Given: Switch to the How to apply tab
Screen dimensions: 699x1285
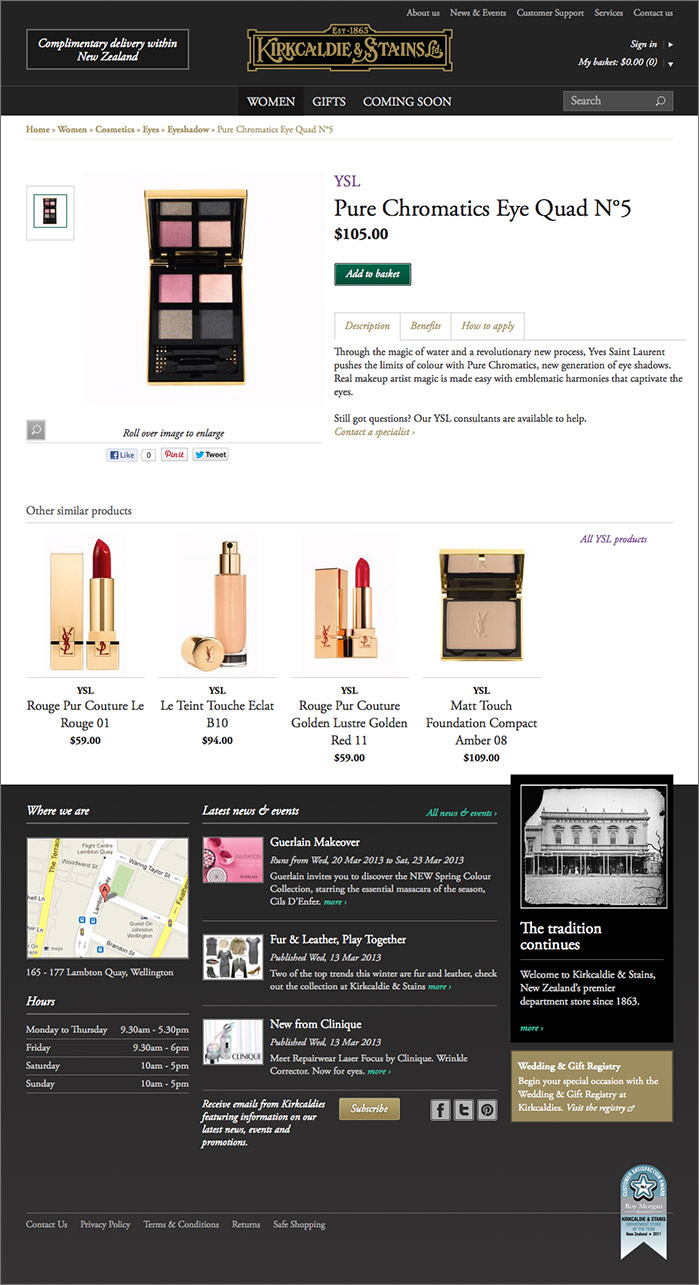Looking at the screenshot, I should tap(488, 326).
